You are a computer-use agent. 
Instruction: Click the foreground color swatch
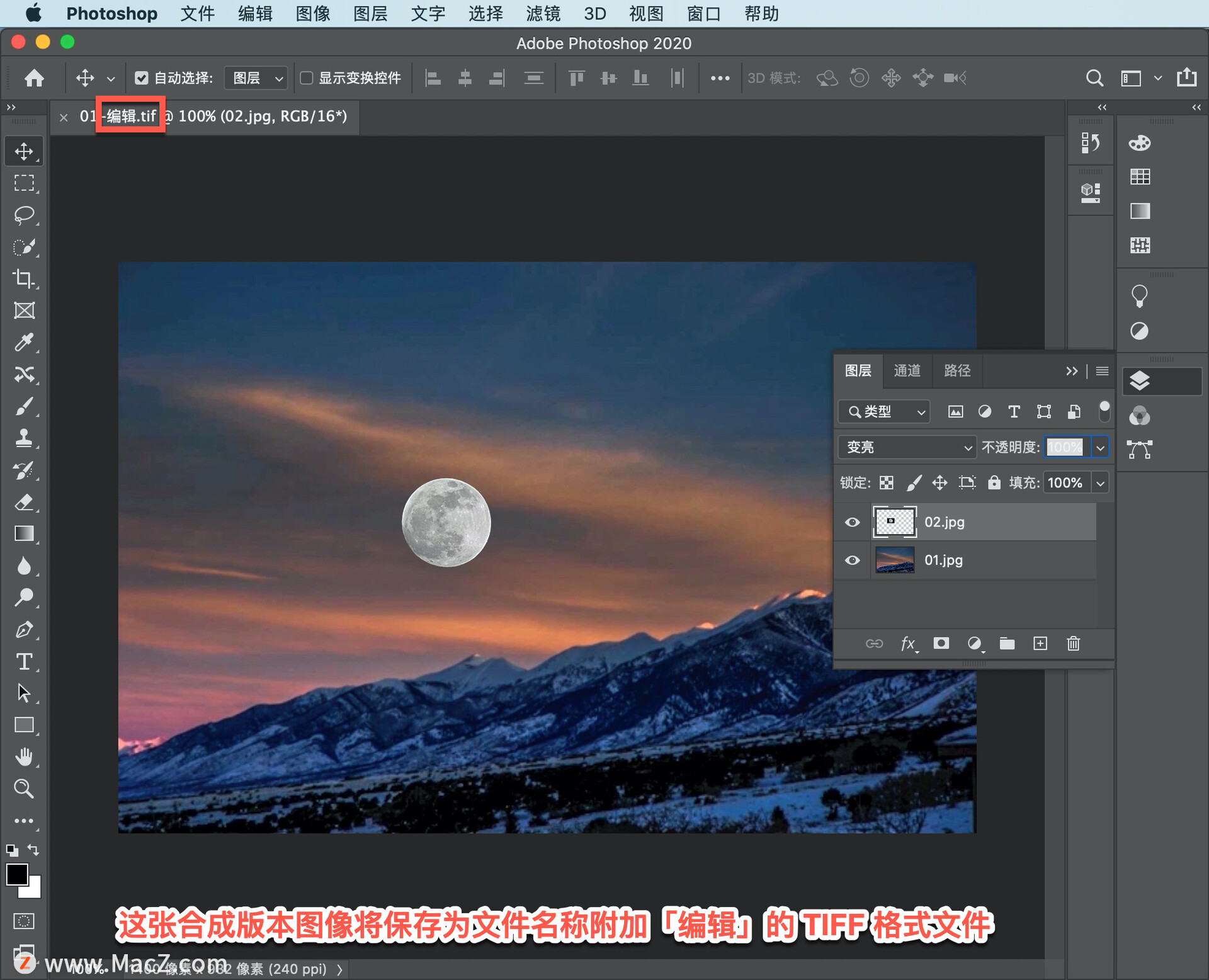[16, 875]
